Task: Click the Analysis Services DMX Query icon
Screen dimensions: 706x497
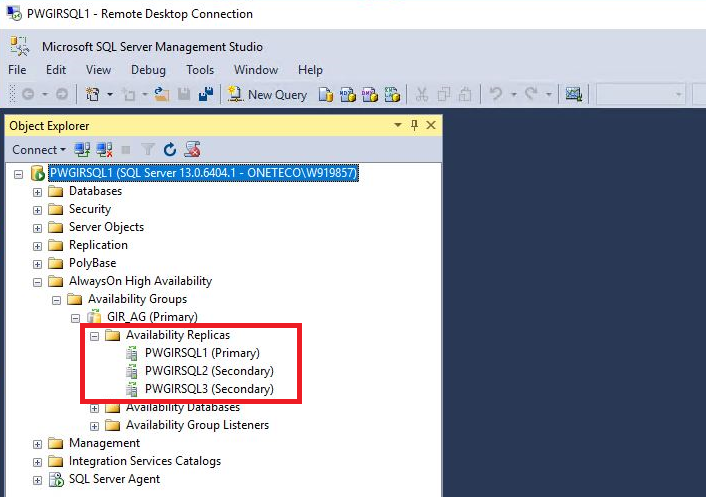Action: pos(370,95)
